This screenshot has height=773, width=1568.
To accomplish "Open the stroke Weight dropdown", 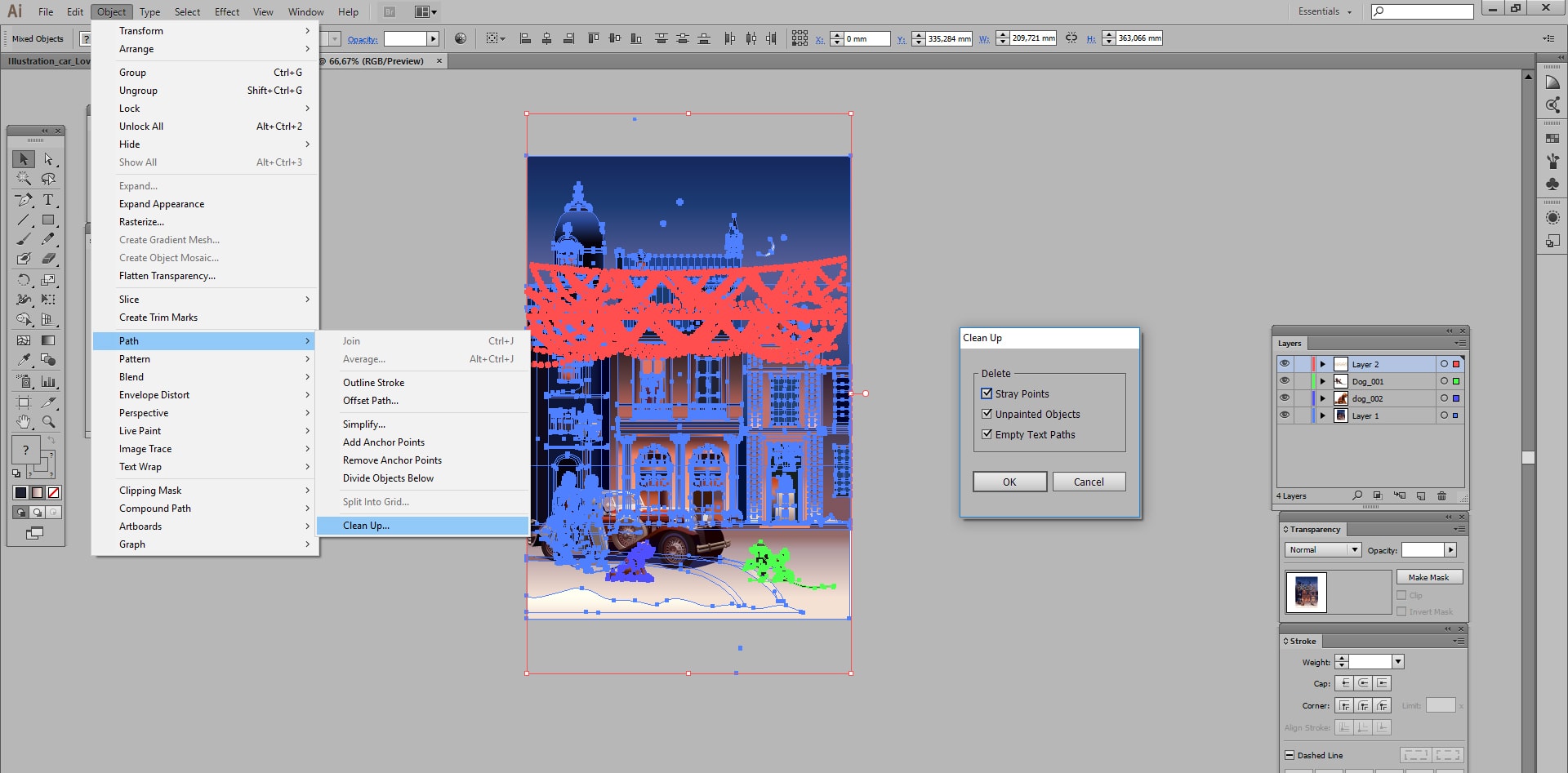I will click(1398, 662).
